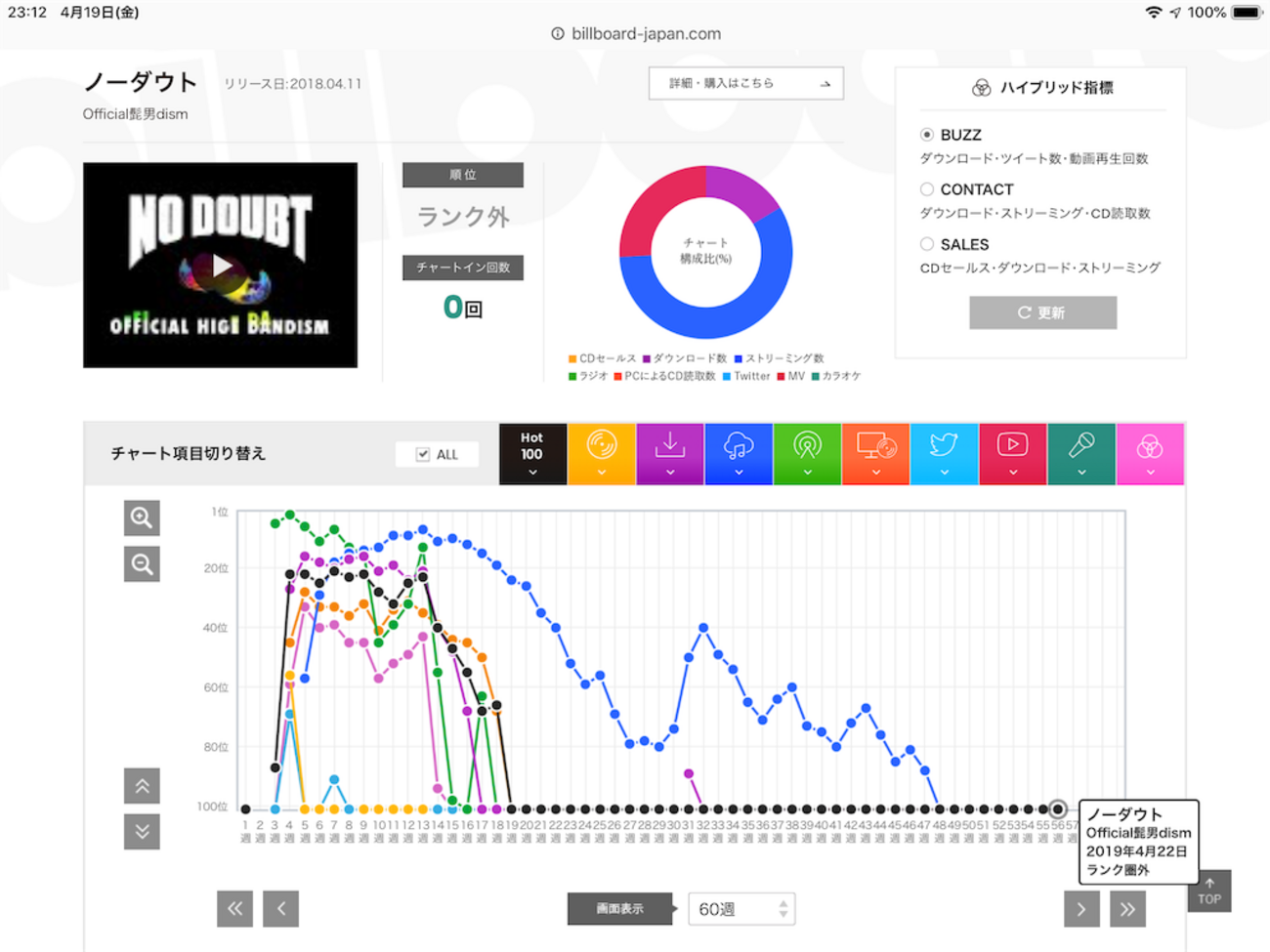Go to previous weeks with left arrow
The height and width of the screenshot is (952, 1270).
pyautogui.click(x=280, y=908)
